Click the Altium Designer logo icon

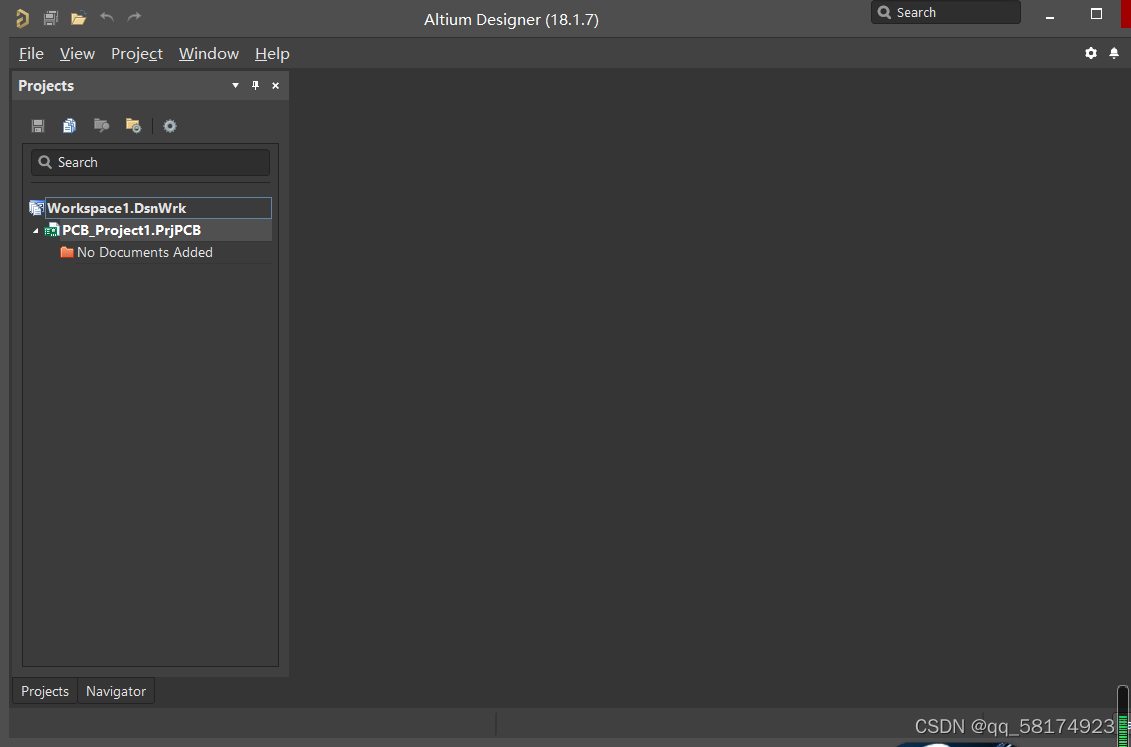coord(22,18)
